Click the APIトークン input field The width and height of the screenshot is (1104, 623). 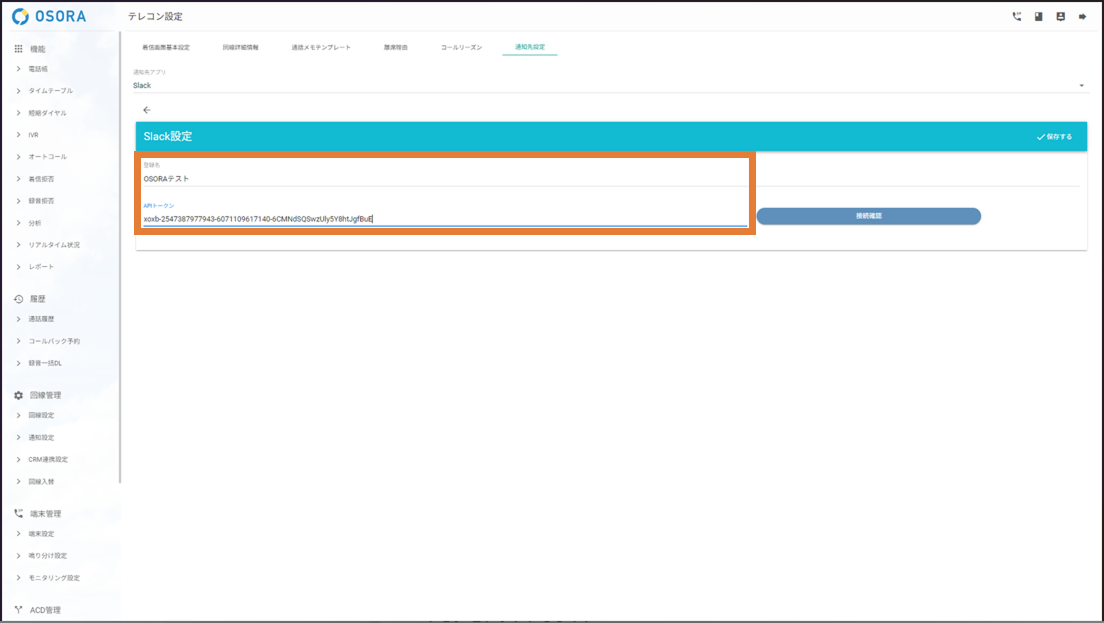[444, 218]
